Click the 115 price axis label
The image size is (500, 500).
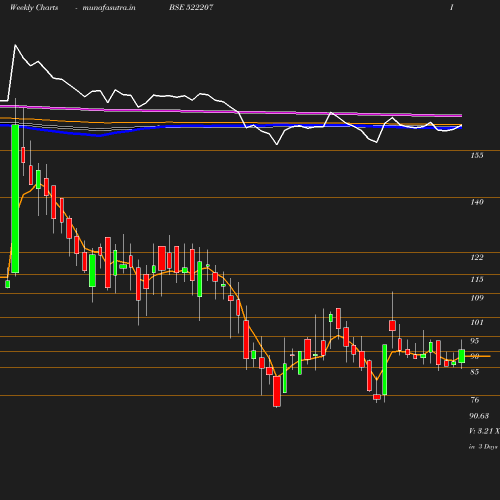click(477, 279)
